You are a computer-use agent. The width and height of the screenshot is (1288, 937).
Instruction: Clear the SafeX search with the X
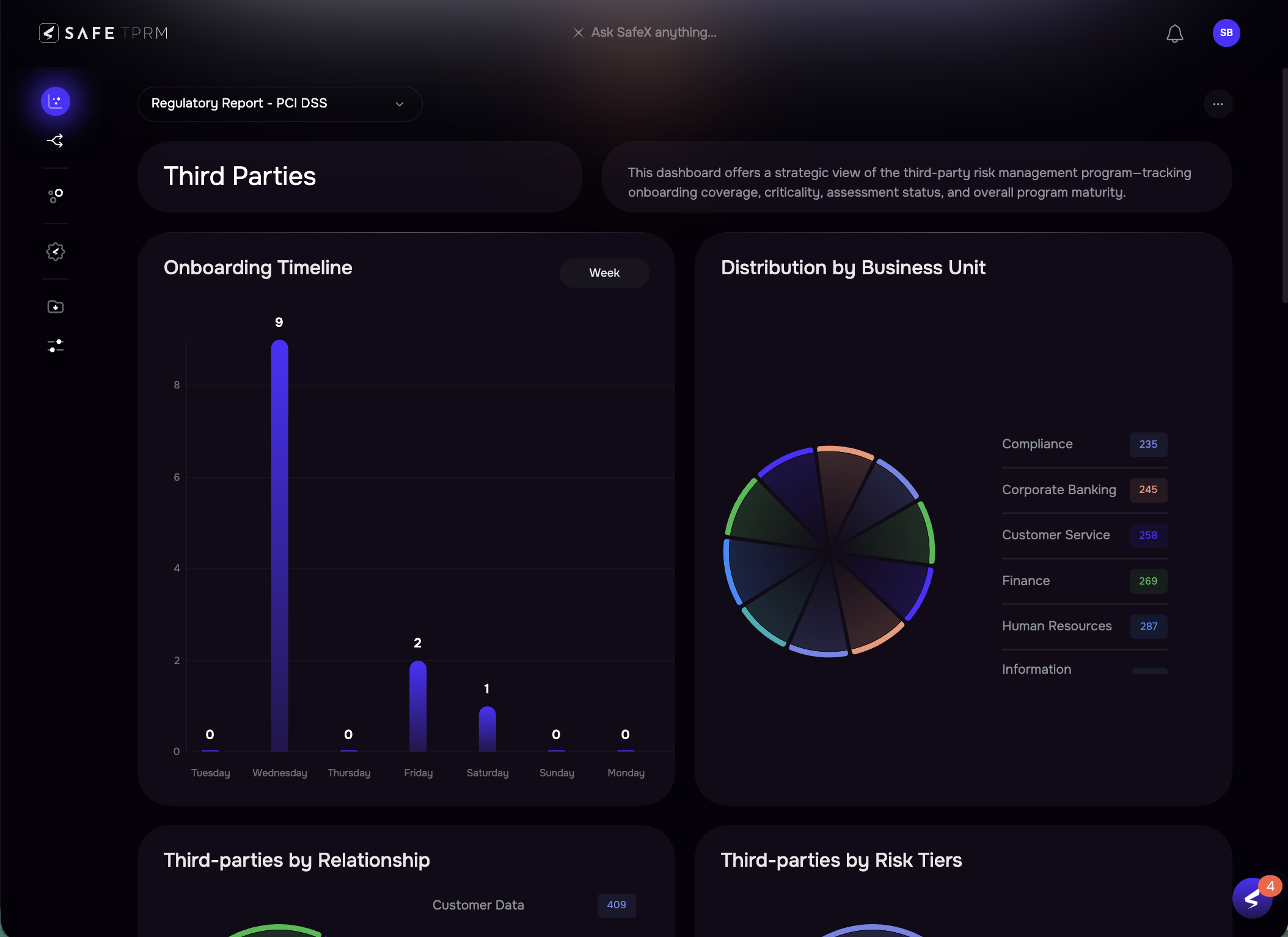coord(578,32)
